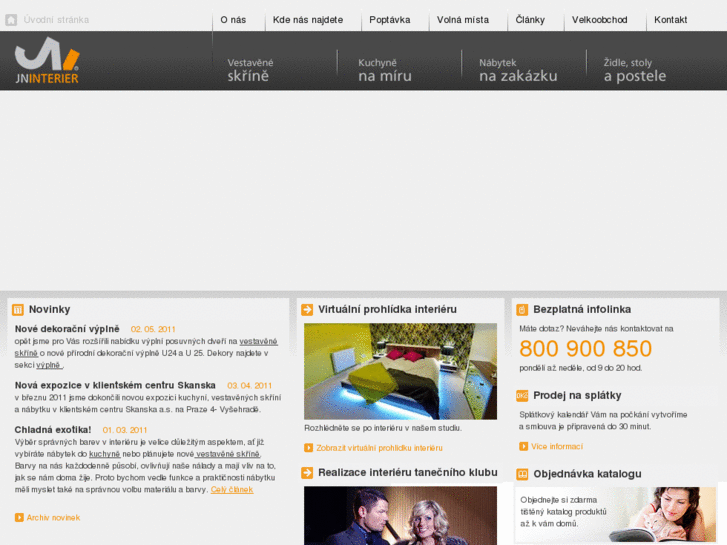Open the Prodej na splátky heading
The width and height of the screenshot is (727, 545).
(577, 396)
